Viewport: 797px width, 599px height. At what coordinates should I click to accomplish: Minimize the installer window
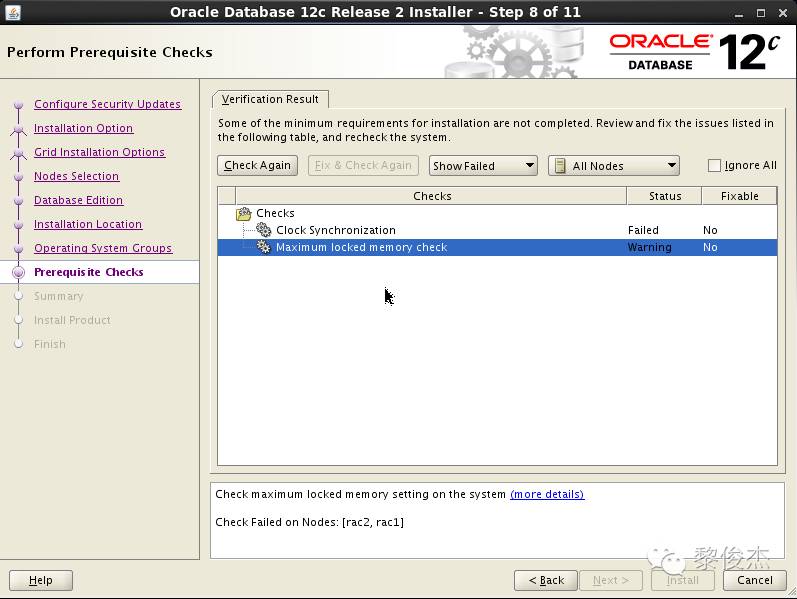tap(739, 13)
